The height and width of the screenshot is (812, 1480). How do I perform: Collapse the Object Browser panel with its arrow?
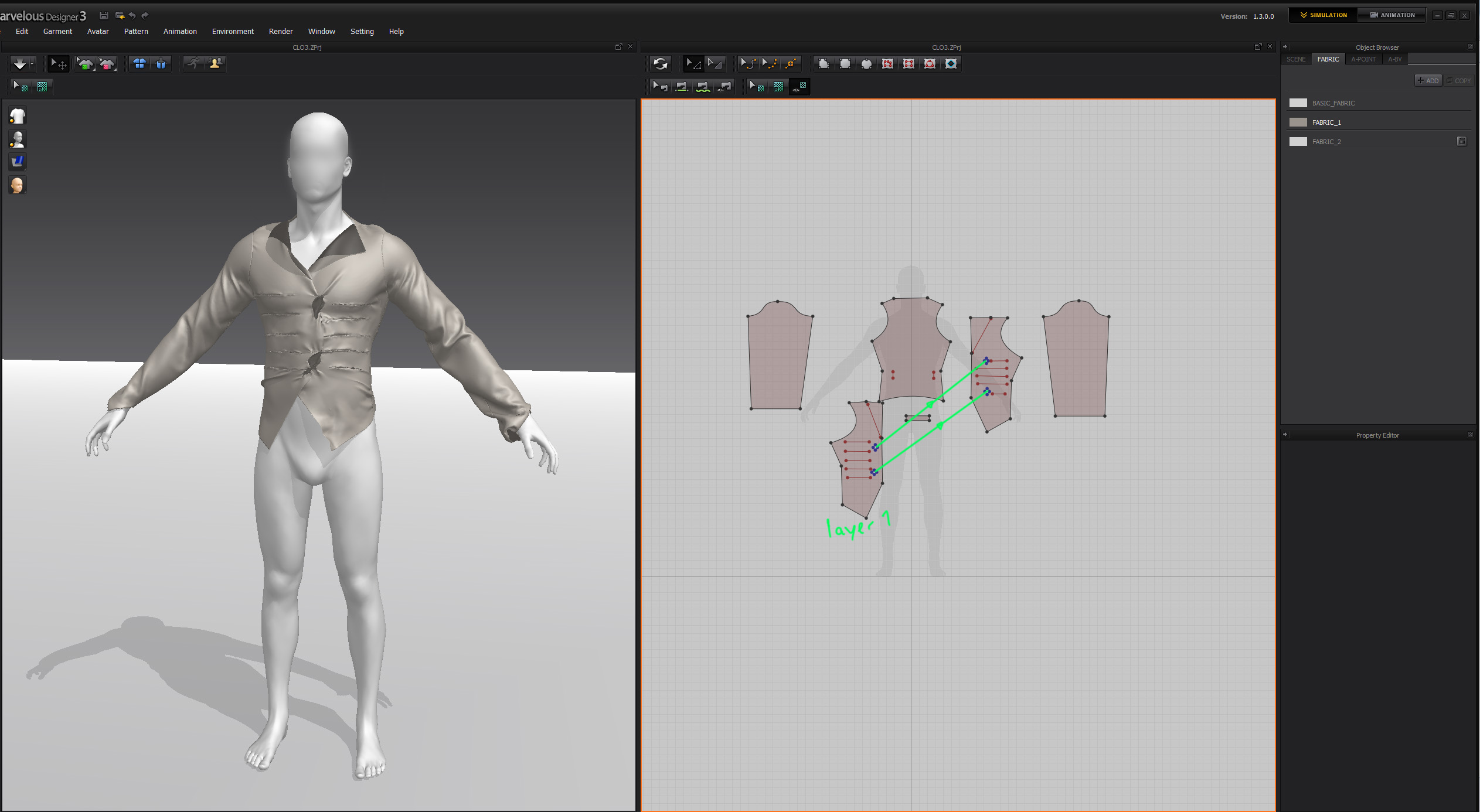(x=1285, y=47)
